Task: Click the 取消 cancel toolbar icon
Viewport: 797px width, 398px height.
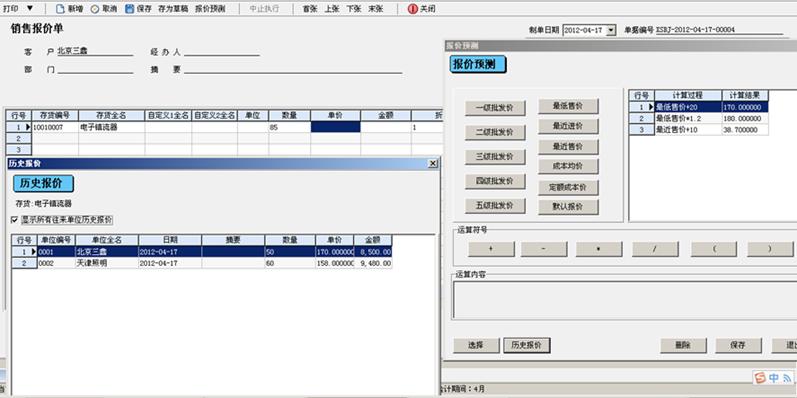Action: (95, 9)
